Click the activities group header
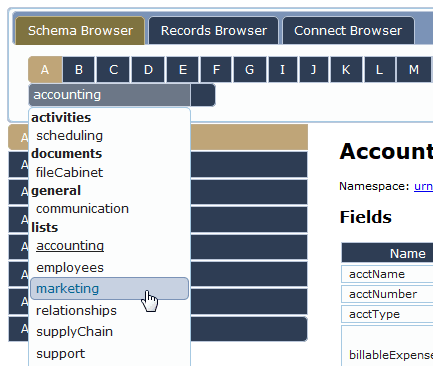Viewport: 433px width, 366px height. pyautogui.click(x=61, y=117)
